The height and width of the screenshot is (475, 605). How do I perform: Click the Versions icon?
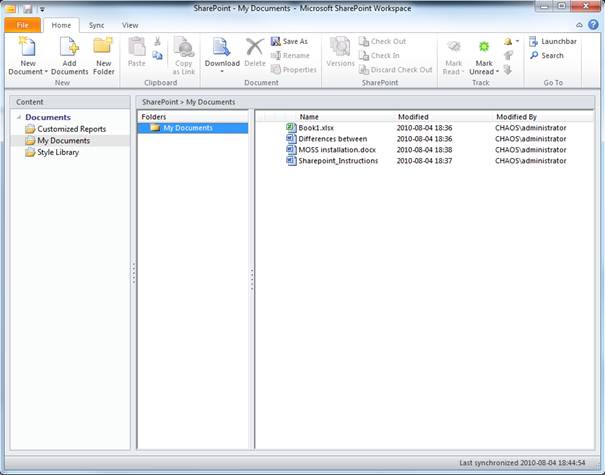pos(340,47)
